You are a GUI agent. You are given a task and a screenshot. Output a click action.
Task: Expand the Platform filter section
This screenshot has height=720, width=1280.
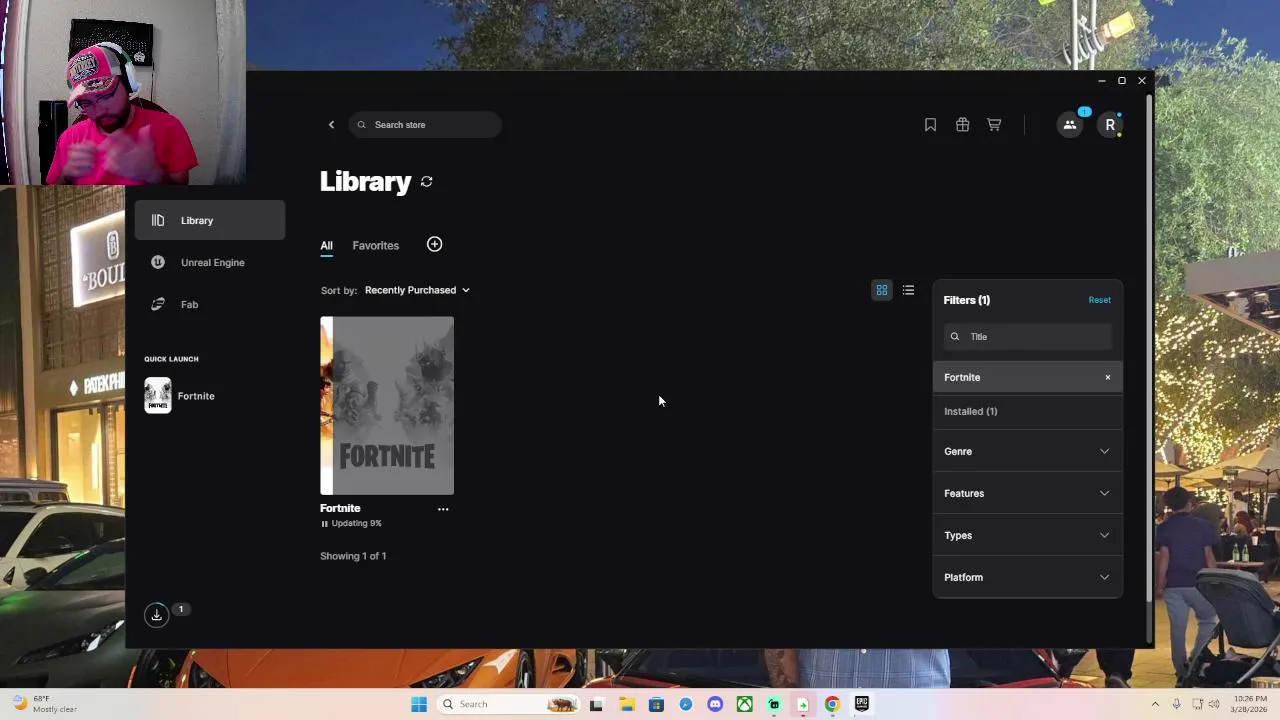(x=1028, y=577)
